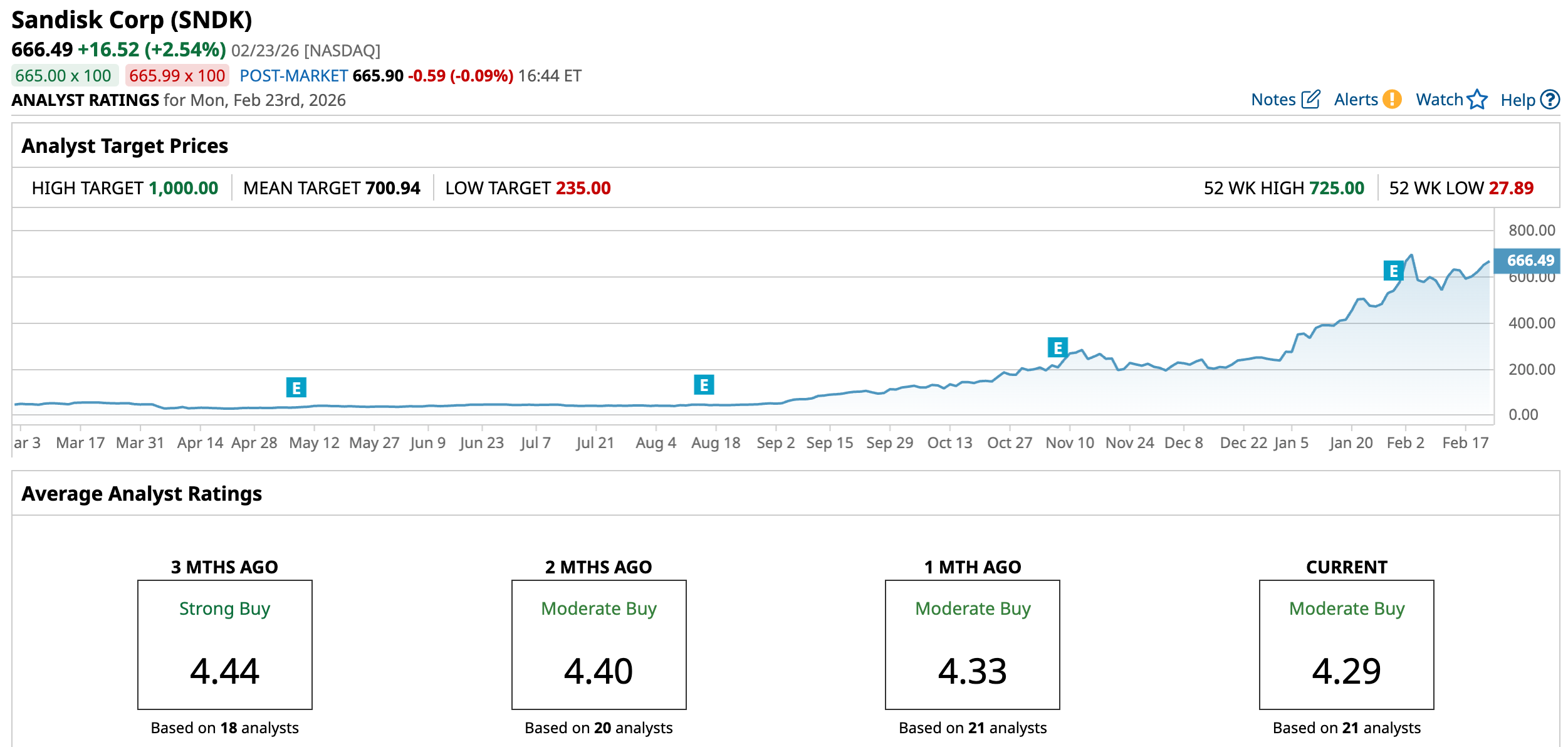
Task: Click the earnings E marker near Nov 10
Action: pyautogui.click(x=1057, y=347)
